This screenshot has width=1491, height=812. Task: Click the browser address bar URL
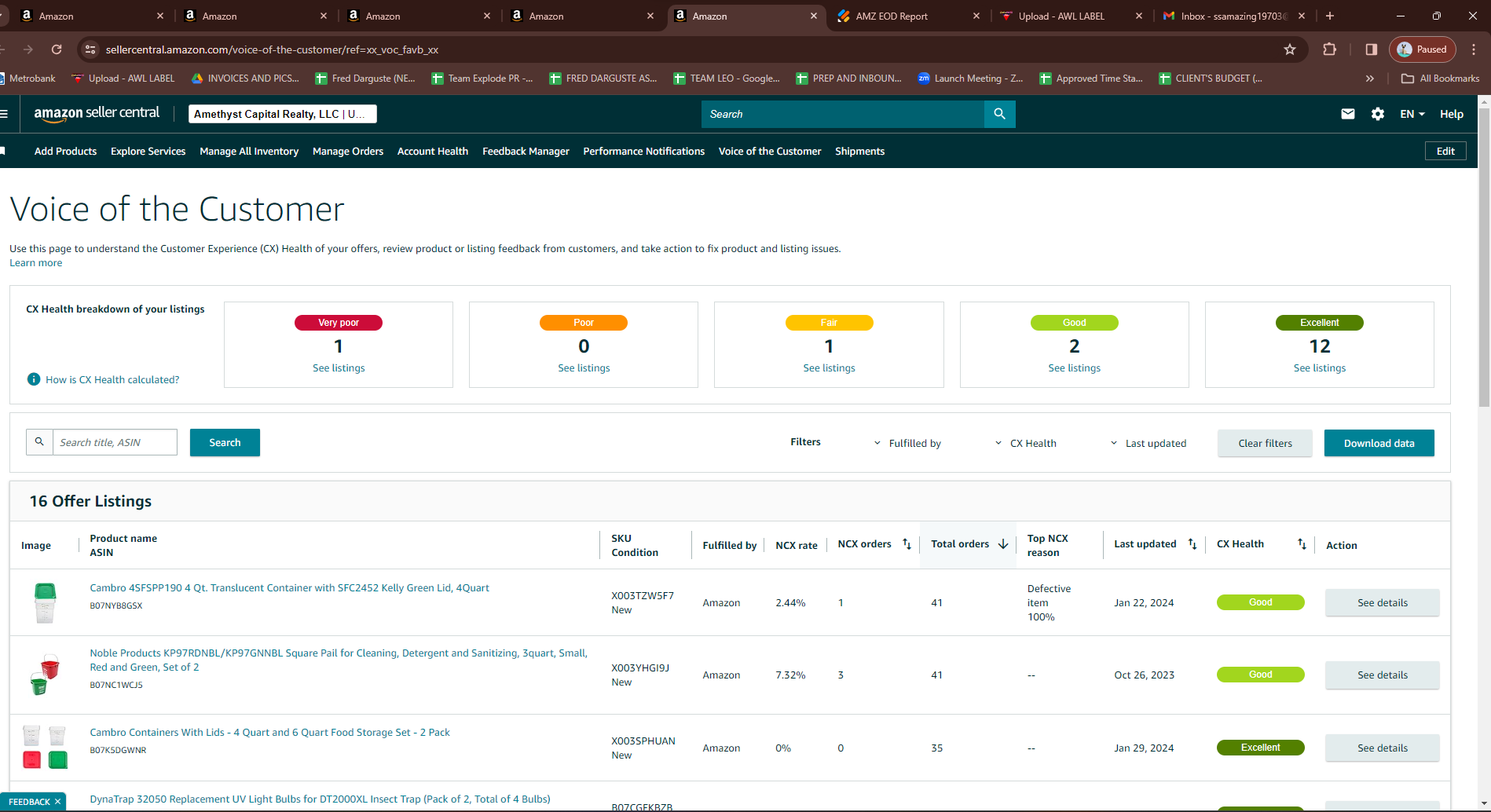pyautogui.click(x=272, y=49)
